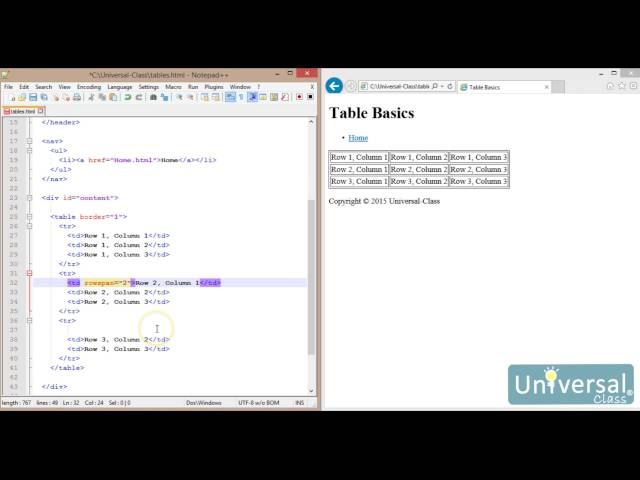640x480 pixels.
Task: Click the Stop Recording square icon
Action: (x=310, y=97)
